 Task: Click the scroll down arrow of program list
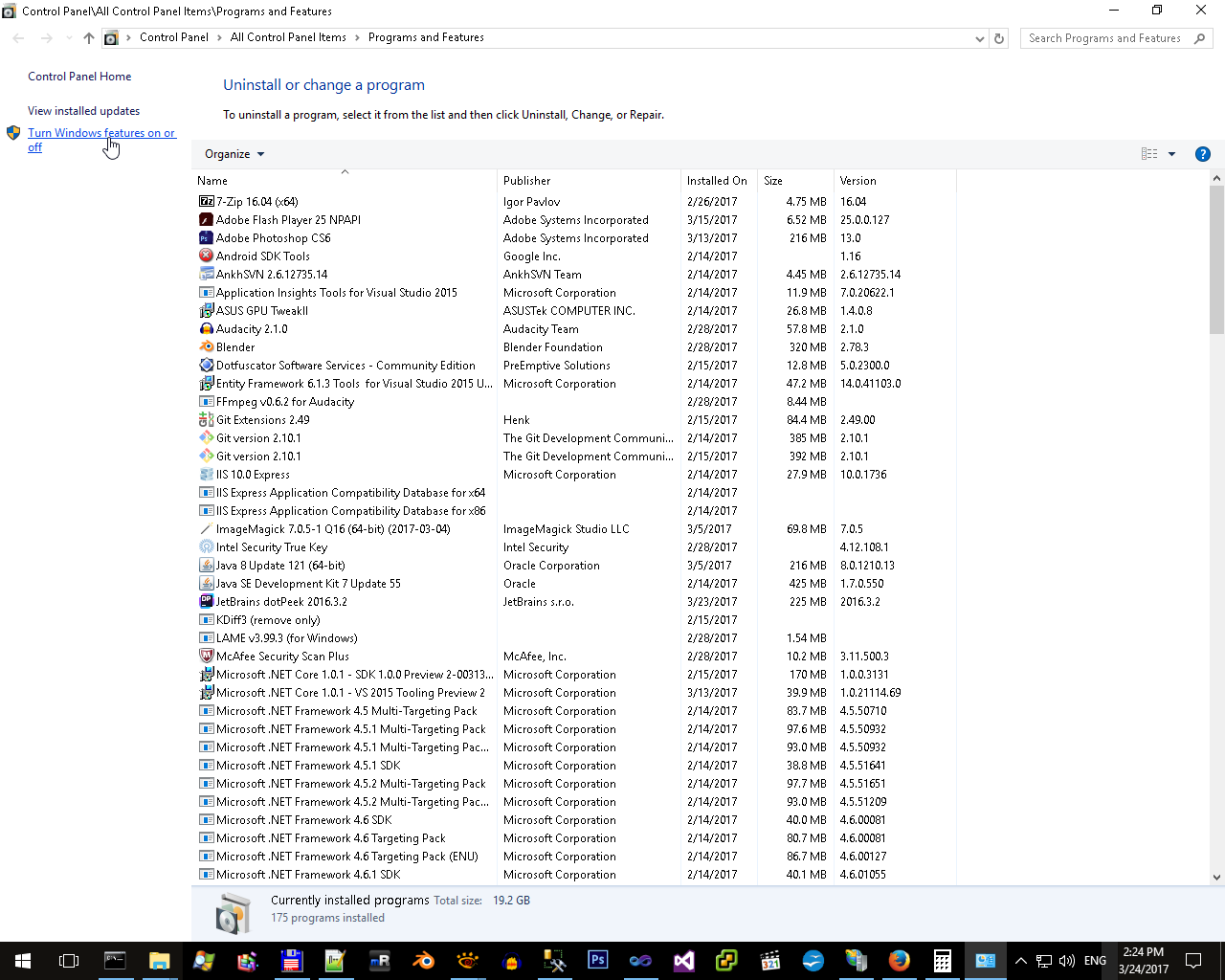1216,877
